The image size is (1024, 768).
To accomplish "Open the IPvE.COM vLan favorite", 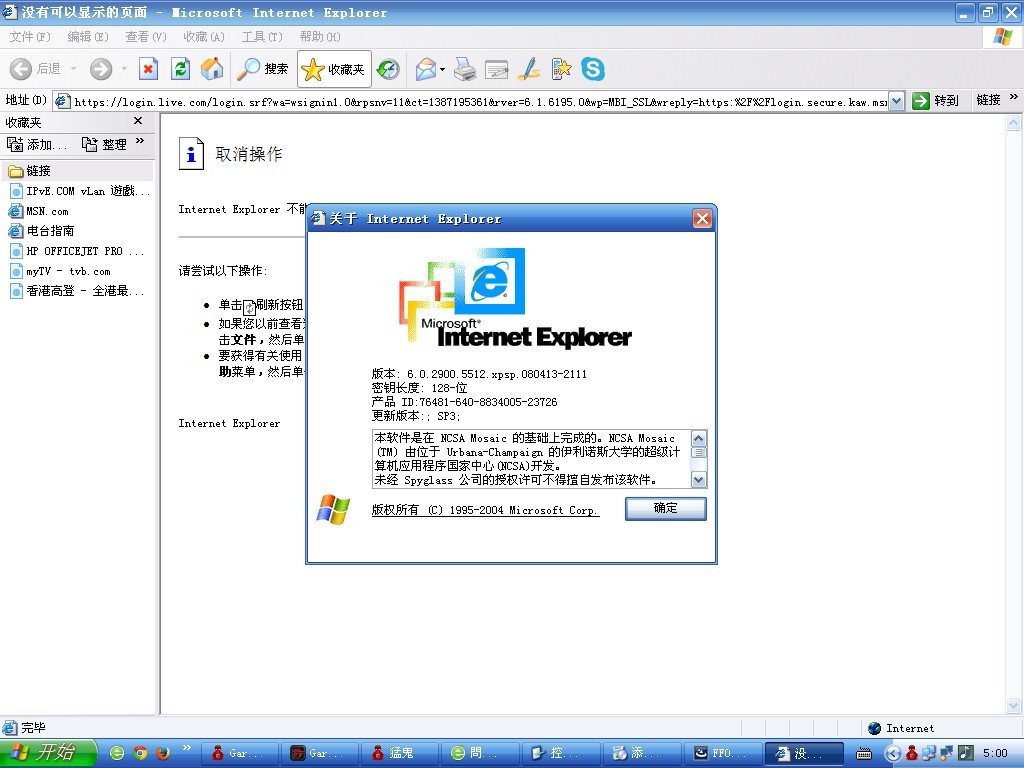I will click(78, 191).
